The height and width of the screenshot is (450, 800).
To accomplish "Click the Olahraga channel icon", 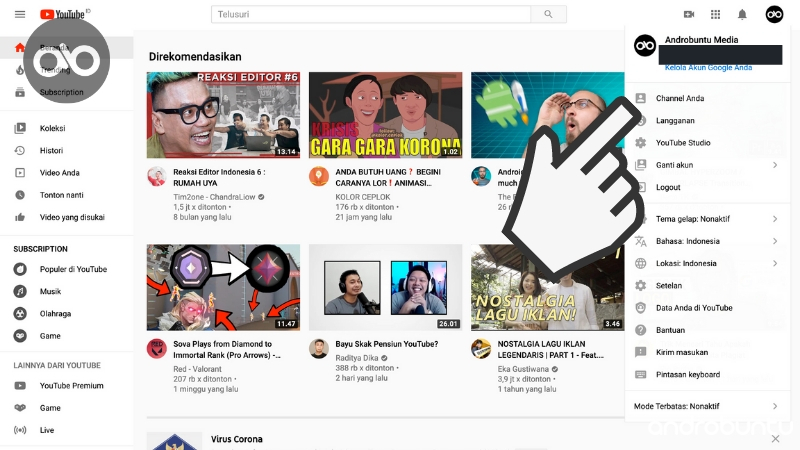I will point(20,314).
